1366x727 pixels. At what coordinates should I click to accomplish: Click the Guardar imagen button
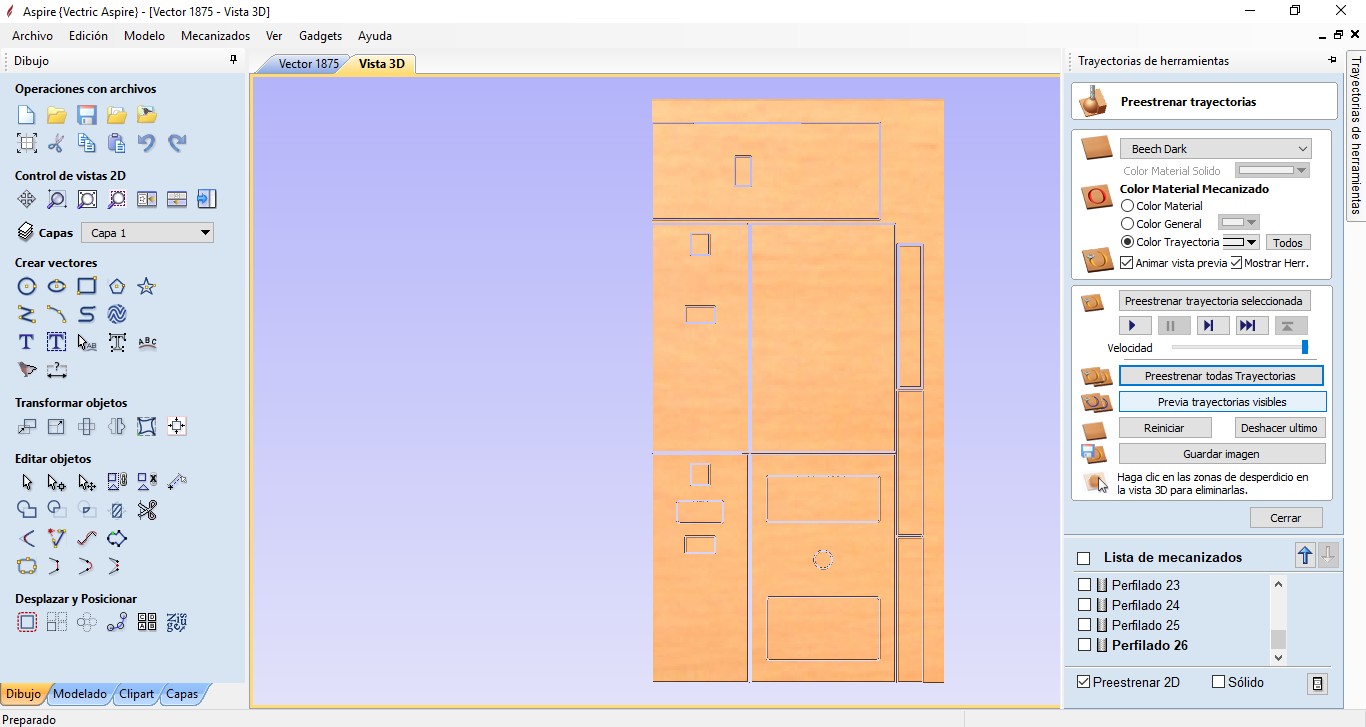pos(1221,454)
